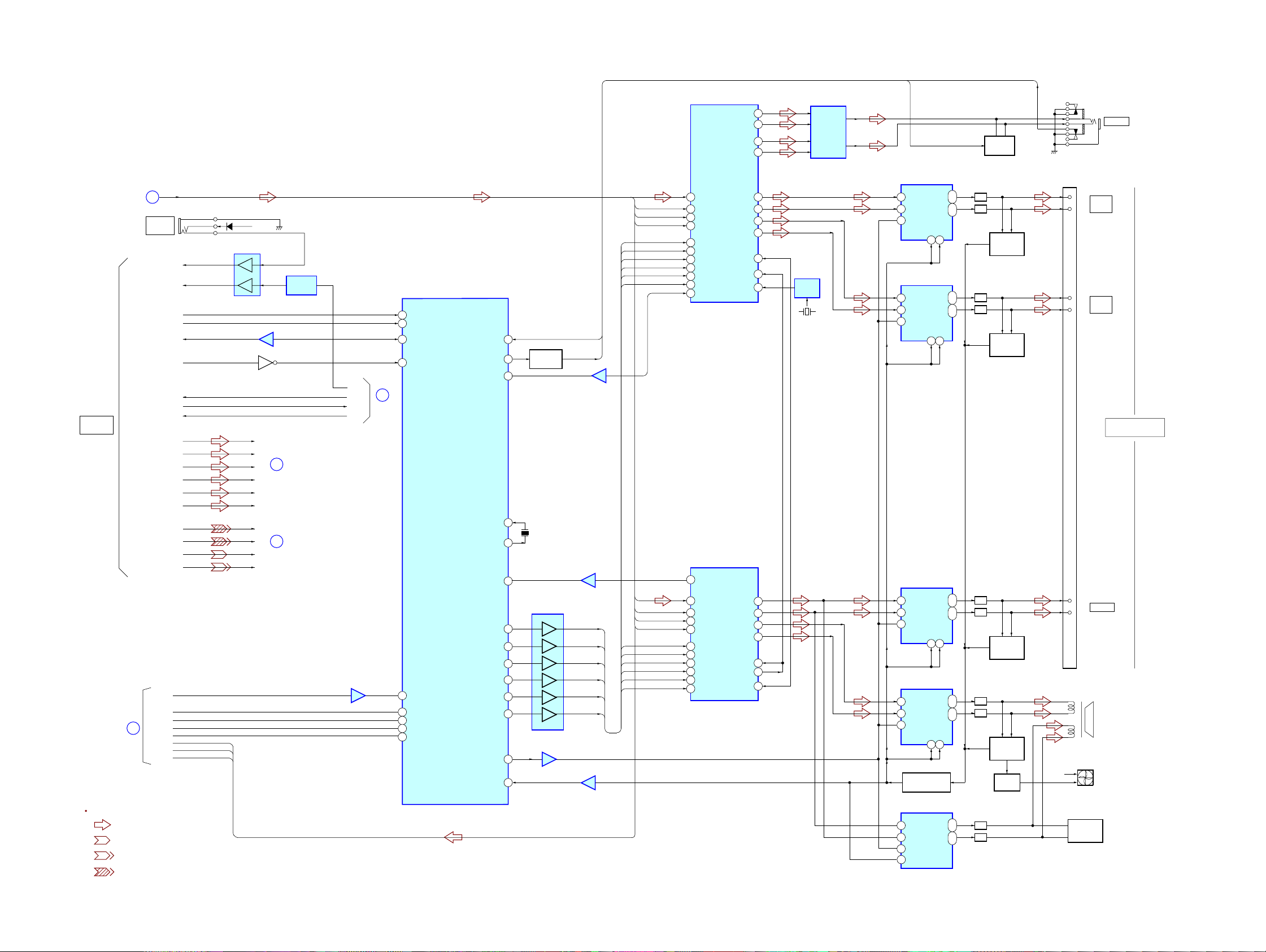The image size is (1266, 952).
Task: Click the blue buffer triangle feeding the central block's lower-left pin
Action: 358,695
